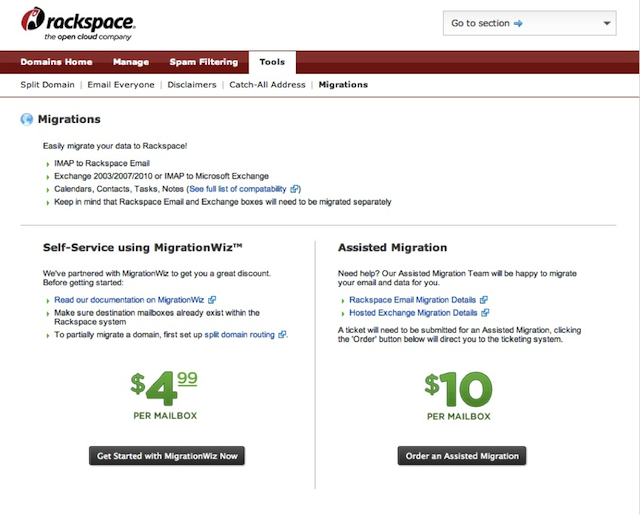The image size is (640, 515).
Task: Click 'Exchange 2003/2007/2010 or IMAP' bullet text
Action: (162, 176)
